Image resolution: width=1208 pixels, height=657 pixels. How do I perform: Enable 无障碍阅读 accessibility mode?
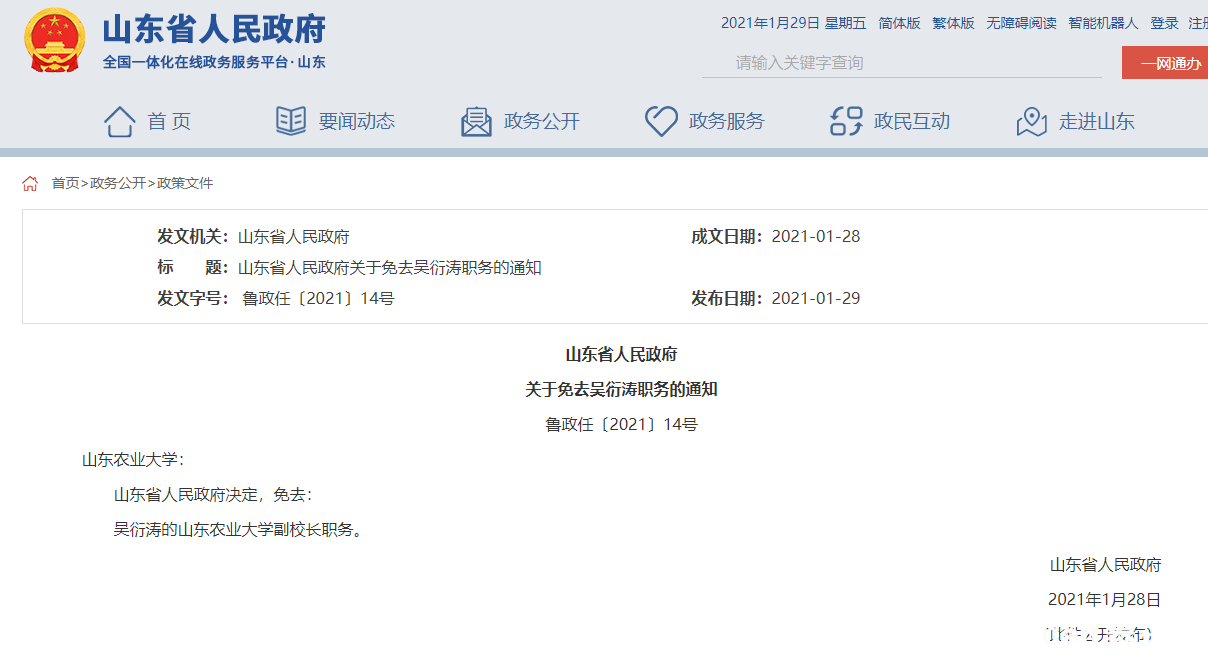[1021, 23]
